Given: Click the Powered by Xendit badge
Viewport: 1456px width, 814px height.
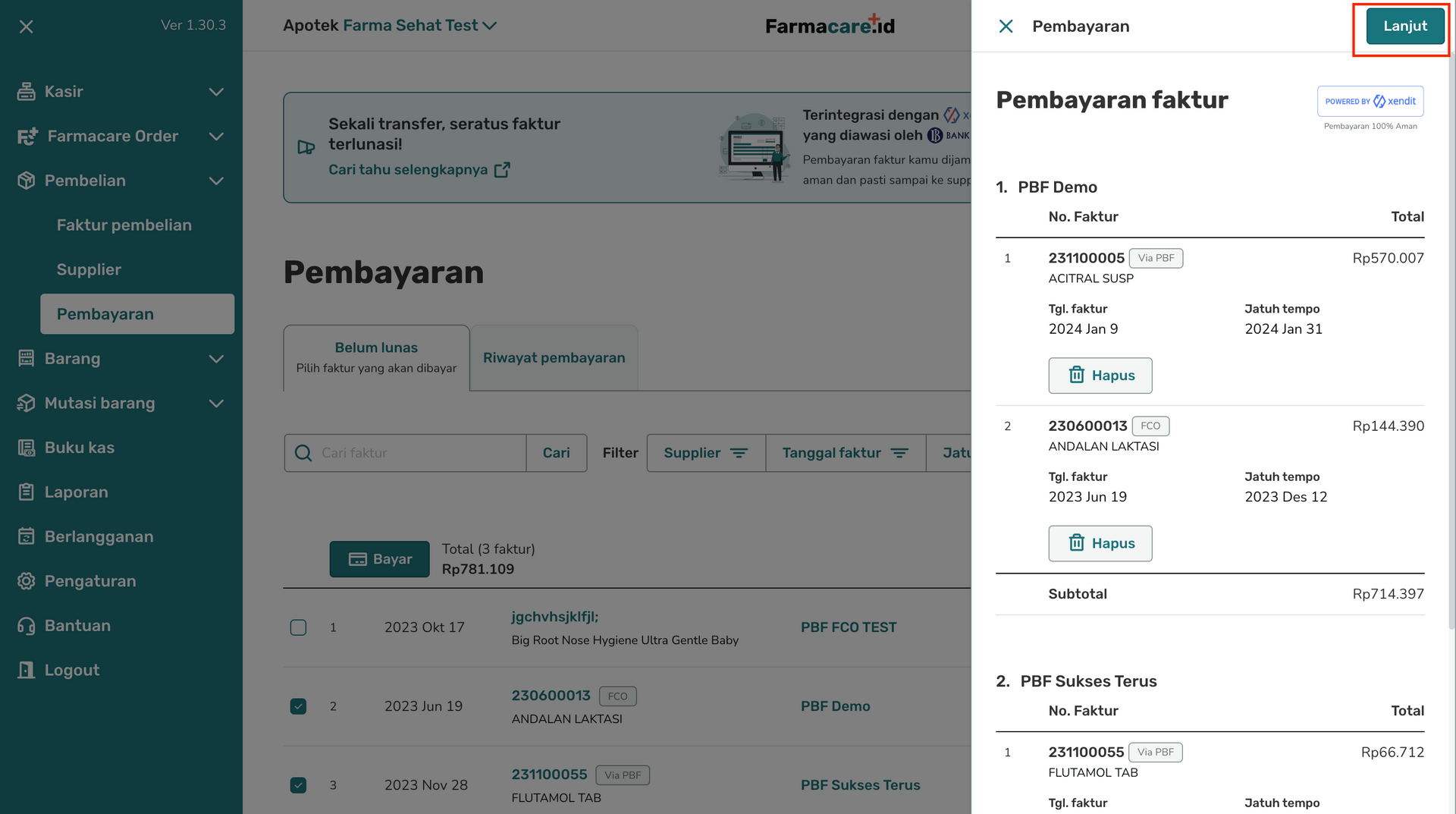Looking at the screenshot, I should pyautogui.click(x=1370, y=101).
